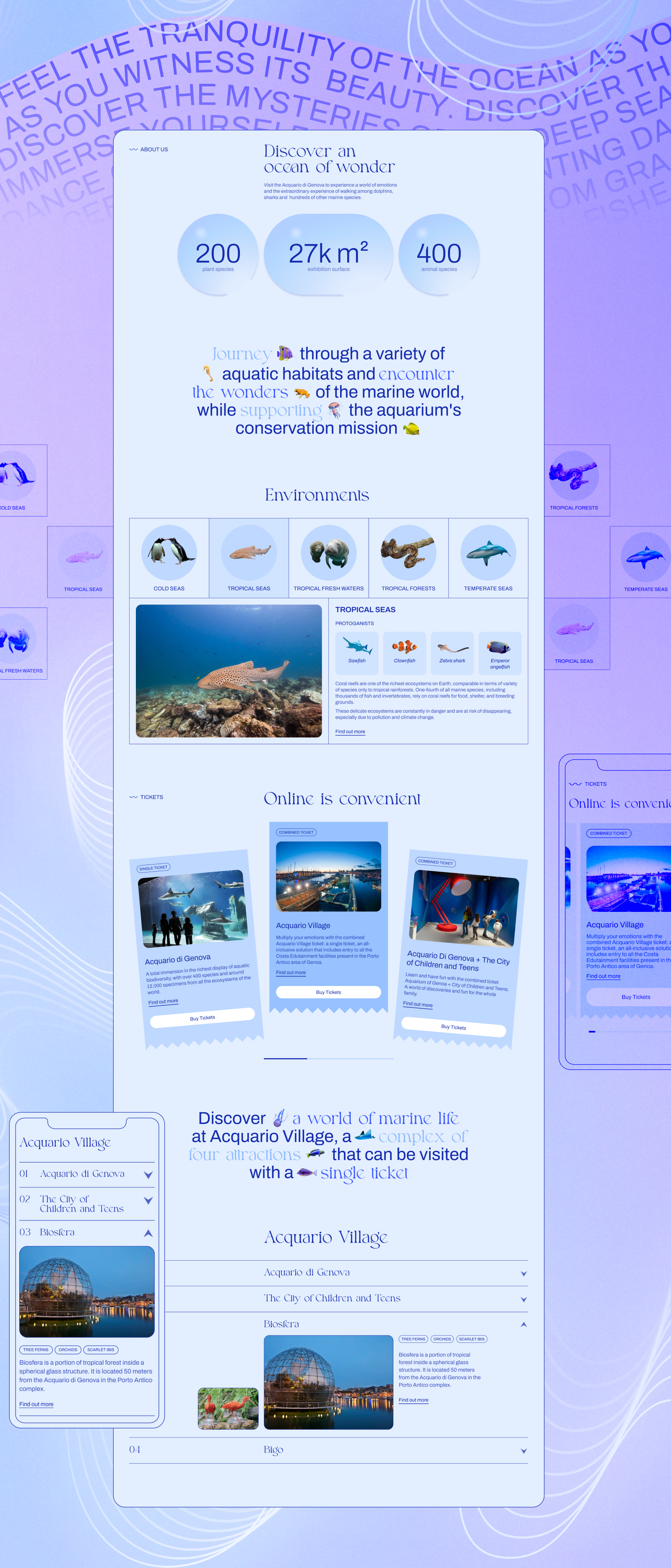Click the "27k m²" exhibition surface bubble
The image size is (671, 1568).
(x=328, y=254)
